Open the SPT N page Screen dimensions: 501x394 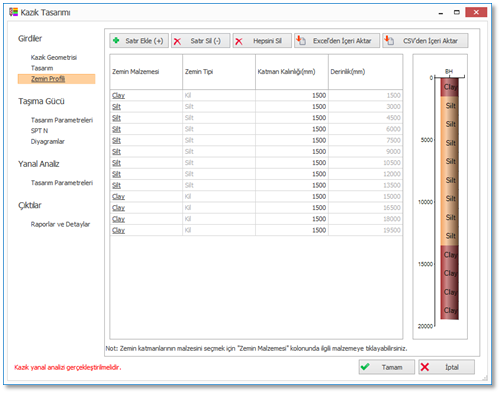pos(39,131)
